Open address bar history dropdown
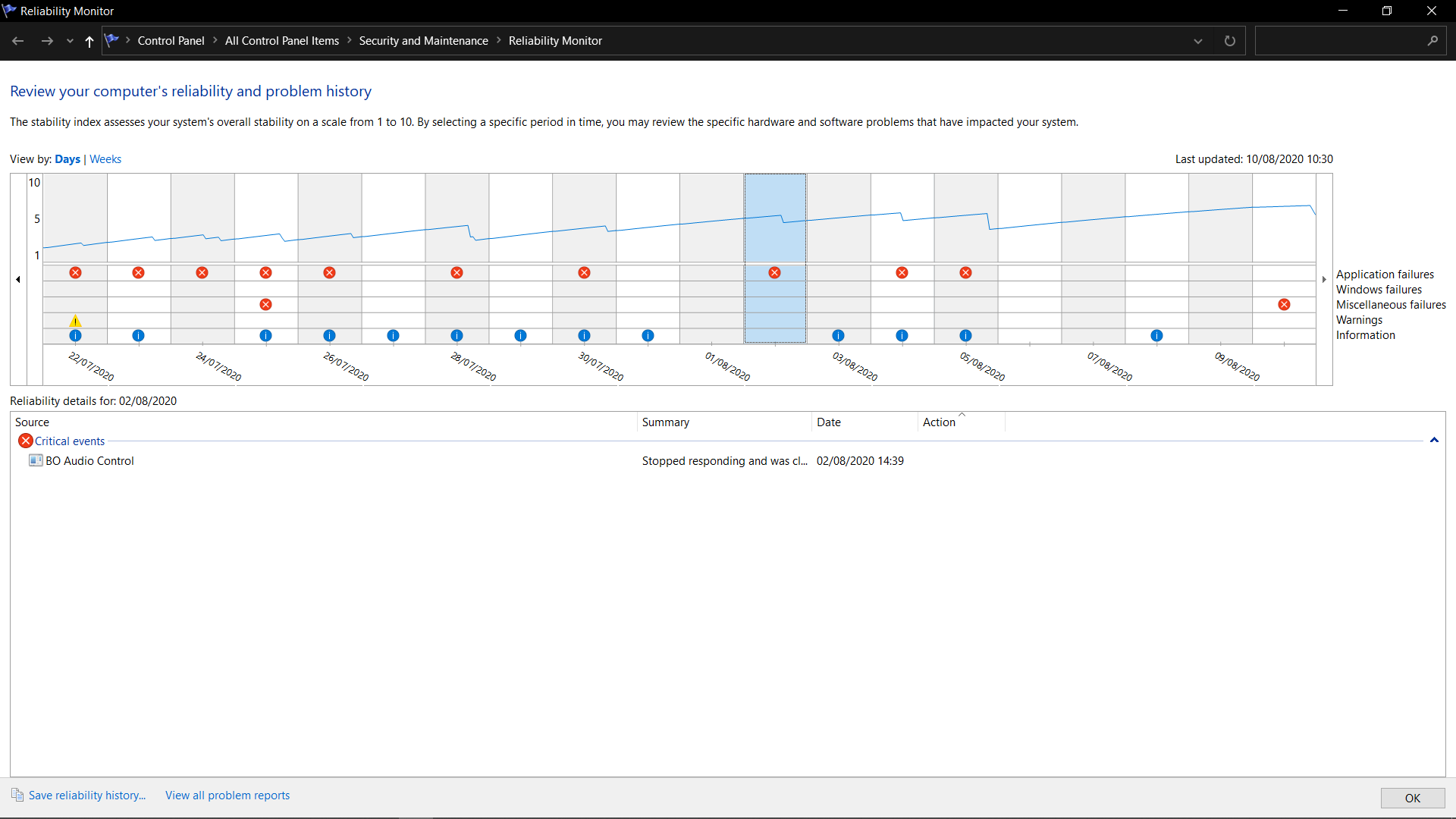Viewport: 1456px width, 819px height. 1198,41
